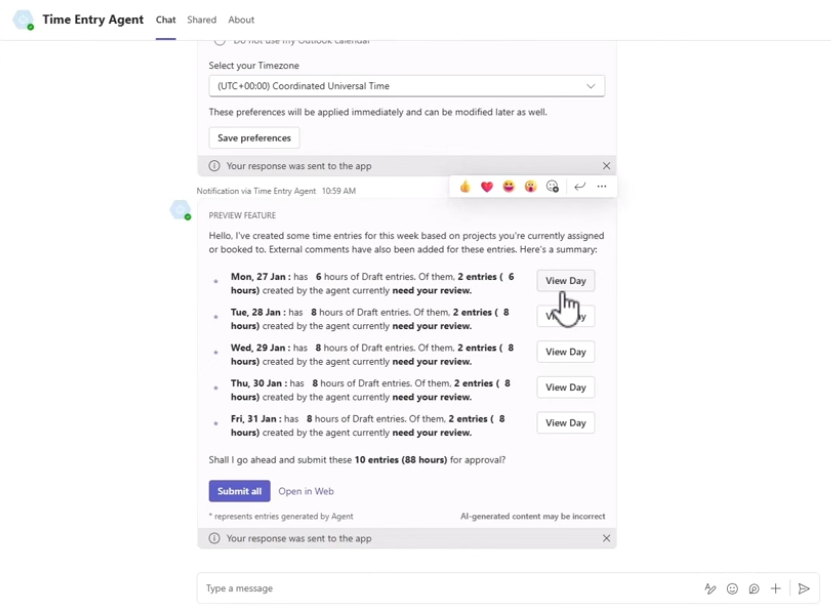React with red heart emoji

[x=487, y=187]
